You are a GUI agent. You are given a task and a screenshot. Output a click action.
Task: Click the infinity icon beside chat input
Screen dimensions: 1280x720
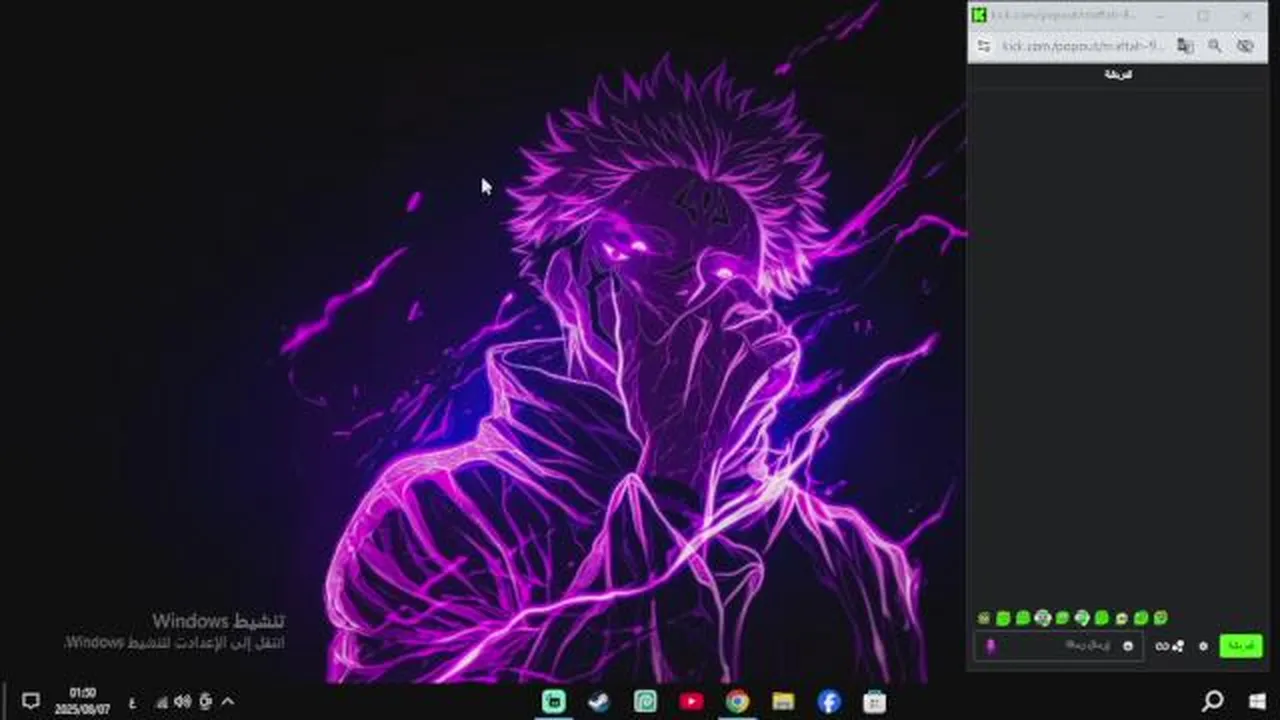[x=1162, y=646]
